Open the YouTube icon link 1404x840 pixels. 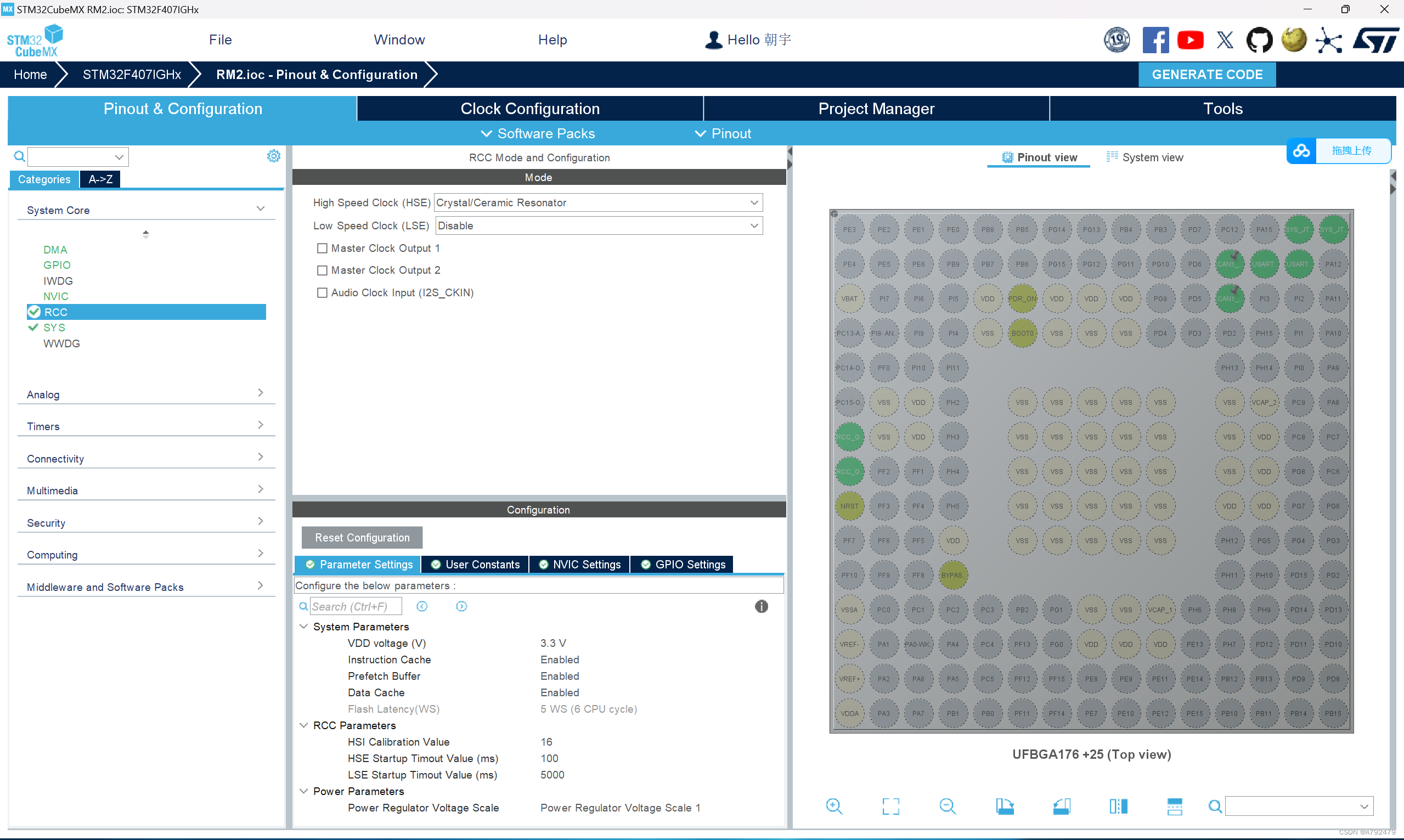tap(1190, 40)
